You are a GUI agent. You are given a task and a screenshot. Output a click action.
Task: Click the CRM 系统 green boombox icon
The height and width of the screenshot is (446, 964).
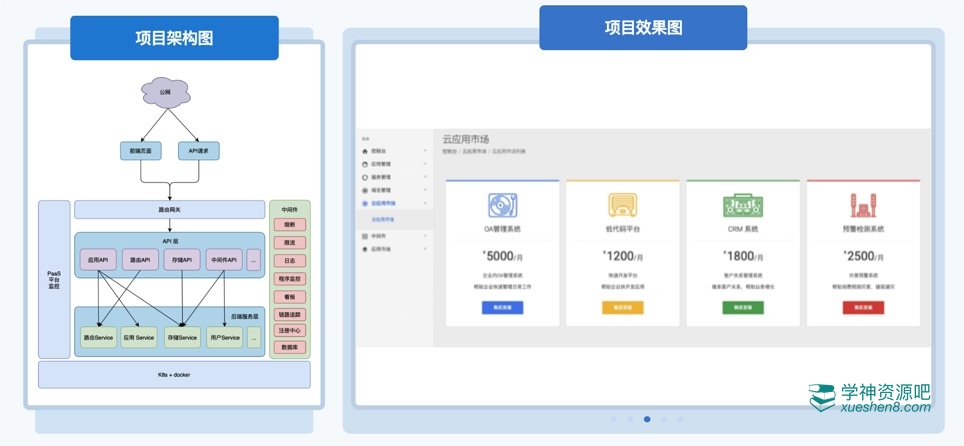coord(743,205)
